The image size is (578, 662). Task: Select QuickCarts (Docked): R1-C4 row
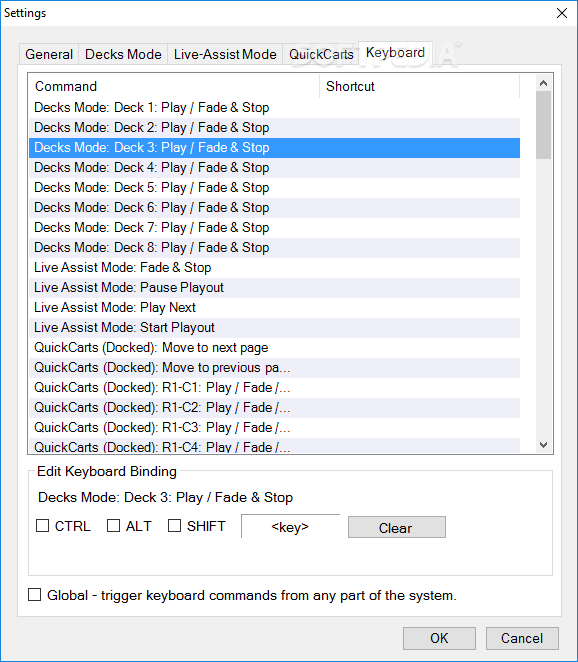tap(274, 446)
